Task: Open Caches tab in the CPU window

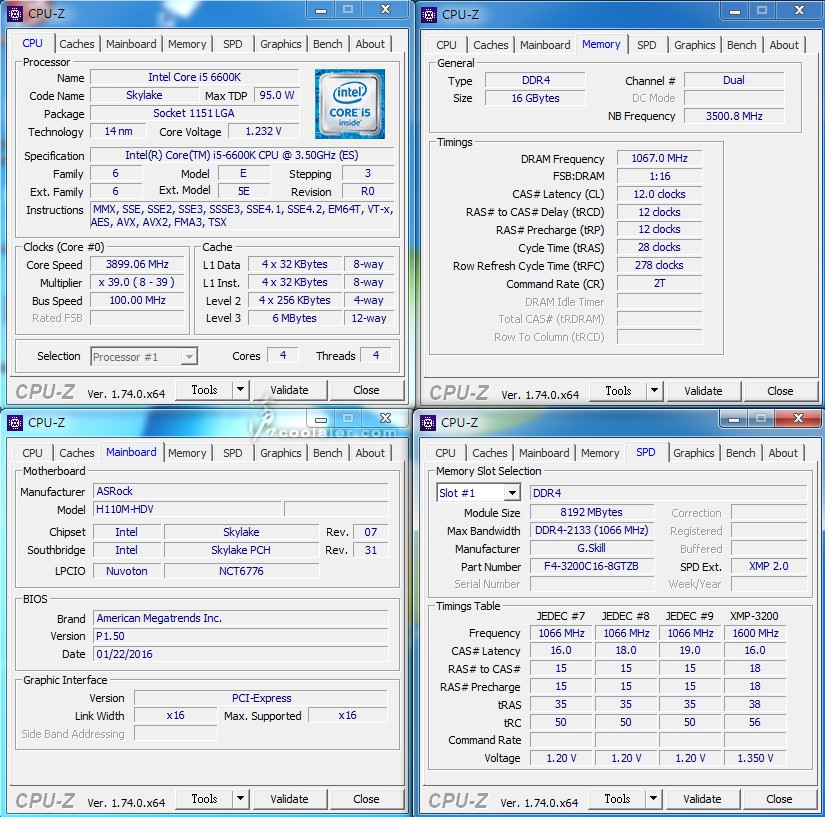Action: [x=77, y=44]
